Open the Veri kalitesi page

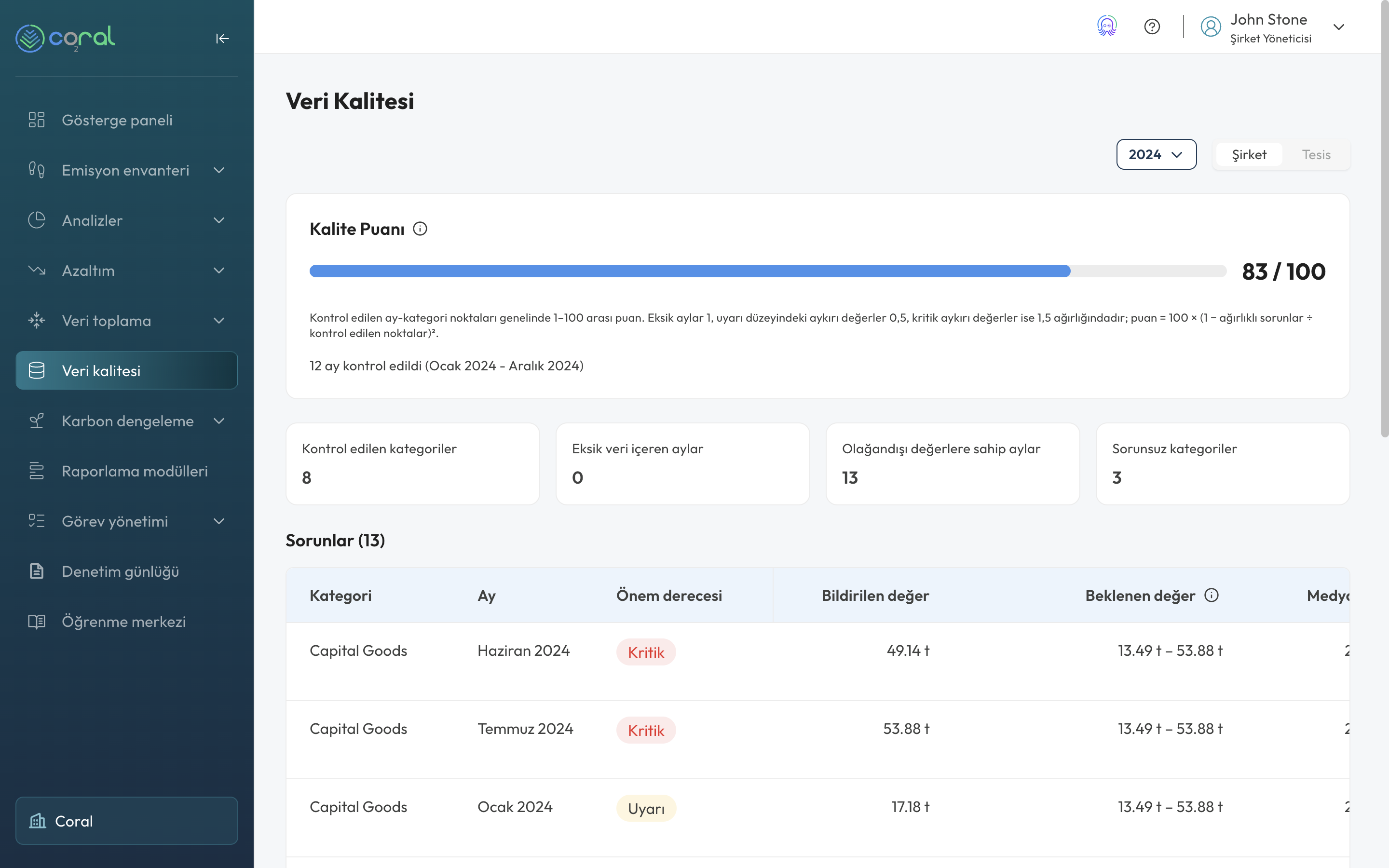coord(127,371)
